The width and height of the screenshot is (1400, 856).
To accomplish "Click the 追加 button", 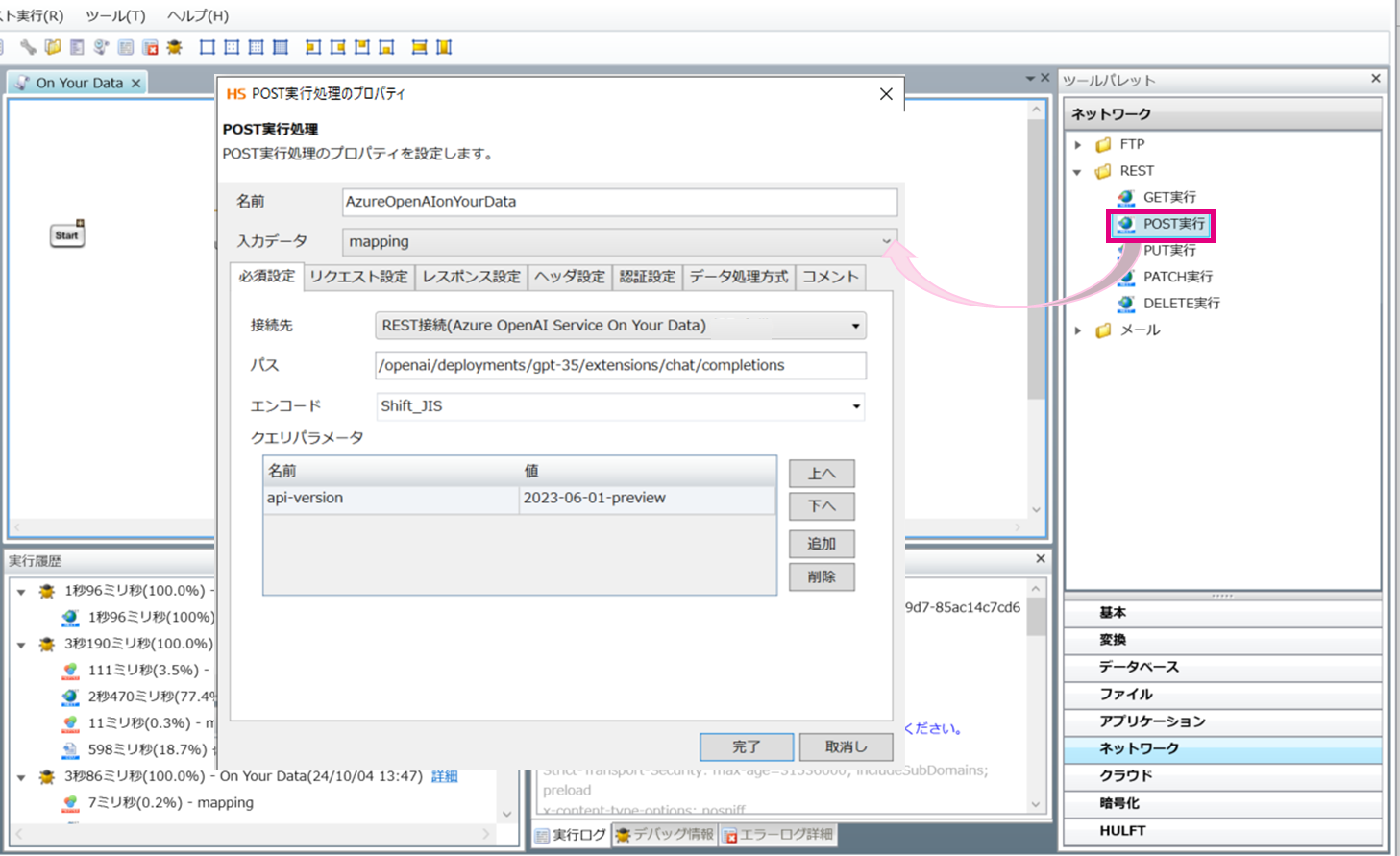I will point(822,544).
